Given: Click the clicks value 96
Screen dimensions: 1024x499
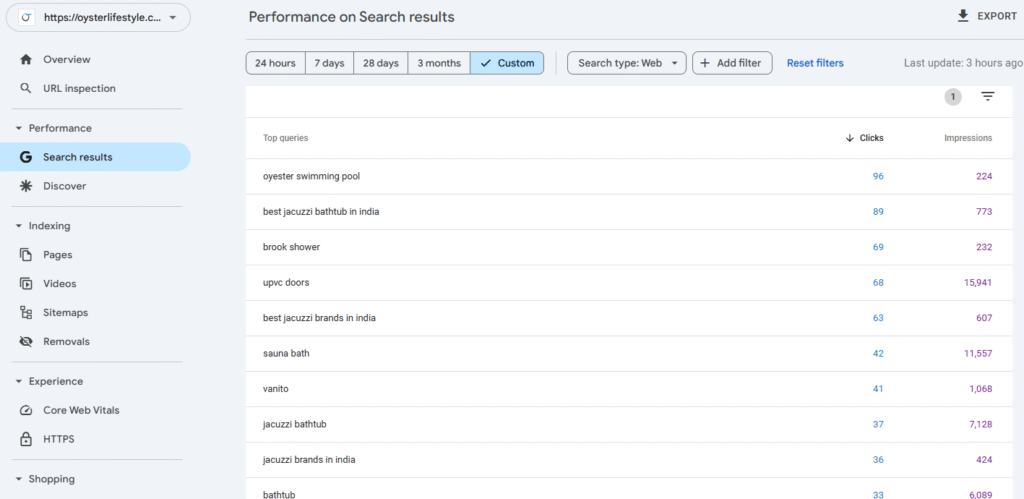Looking at the screenshot, I should point(878,176).
